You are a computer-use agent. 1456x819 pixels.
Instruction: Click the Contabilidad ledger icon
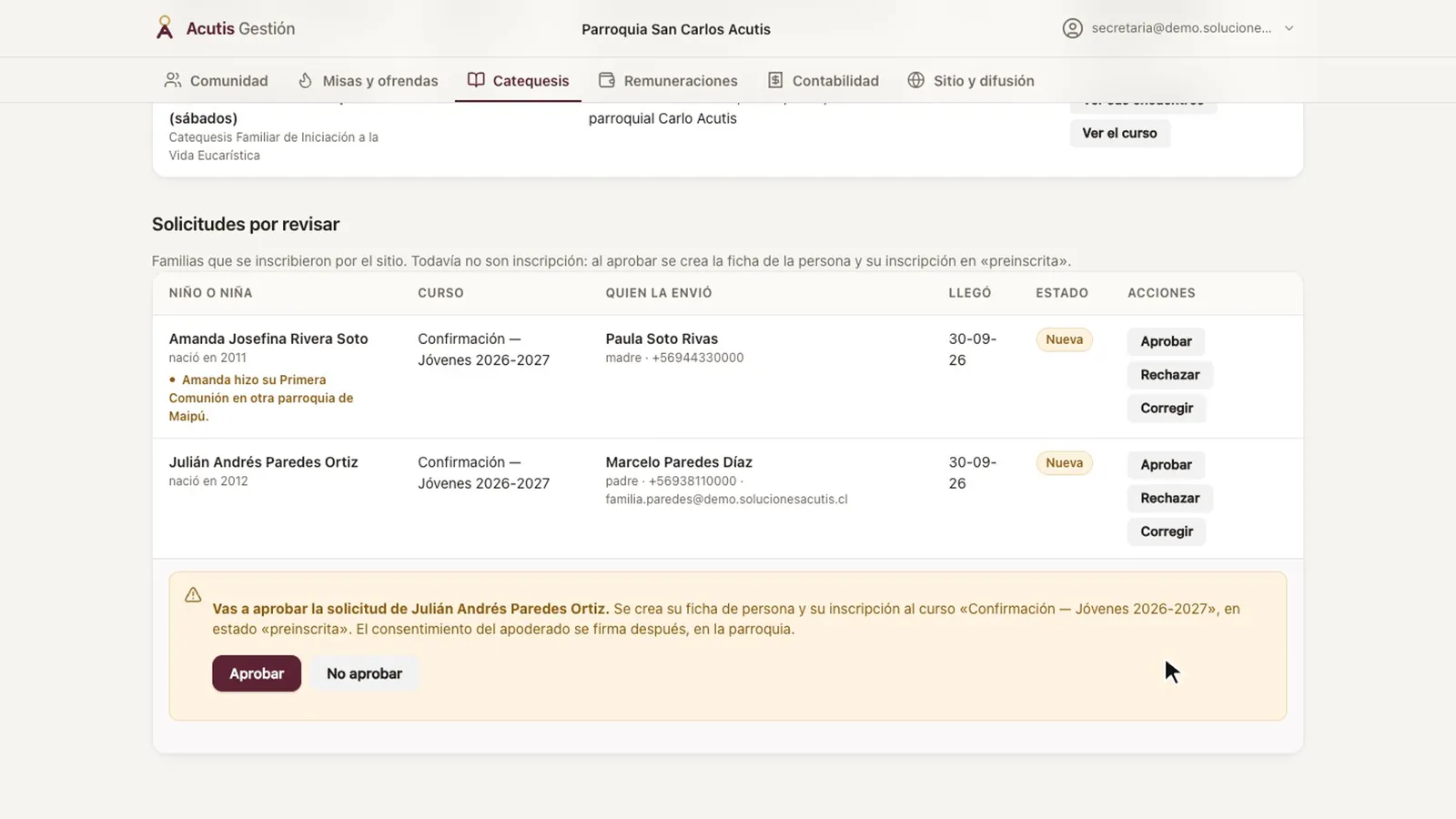tap(775, 80)
